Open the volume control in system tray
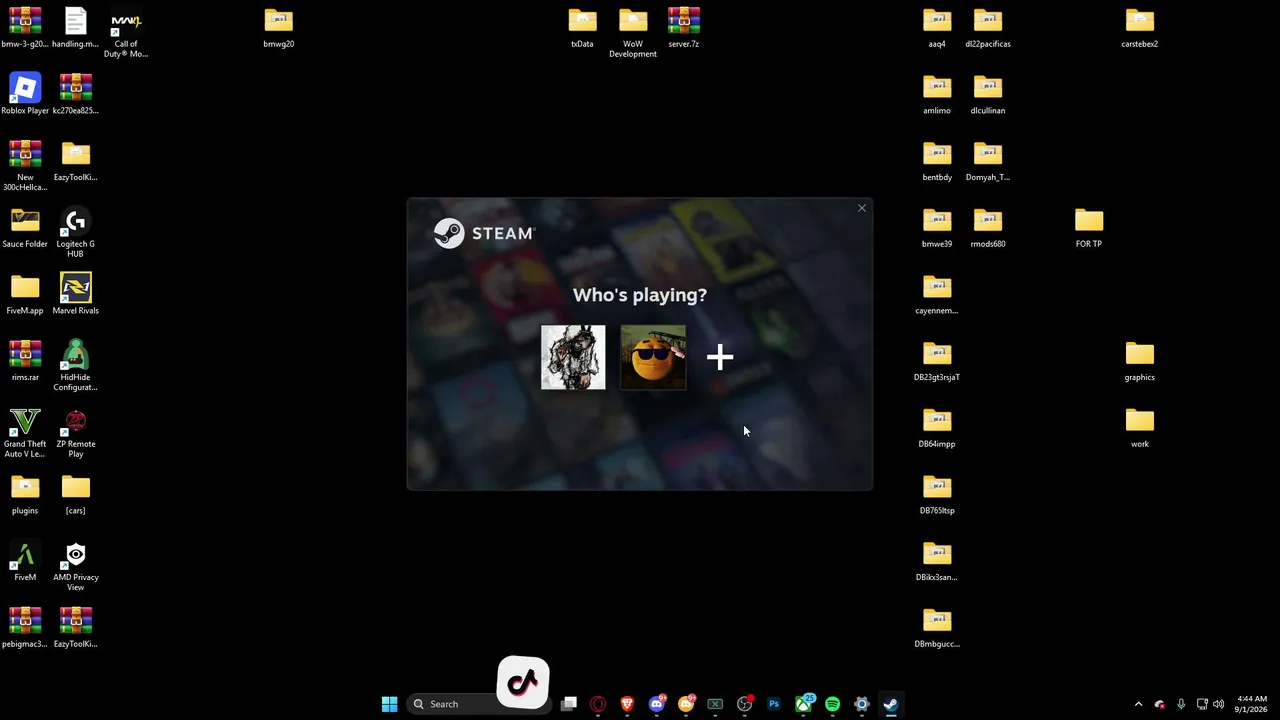Screen dimensions: 1280x720 pos(1218,704)
